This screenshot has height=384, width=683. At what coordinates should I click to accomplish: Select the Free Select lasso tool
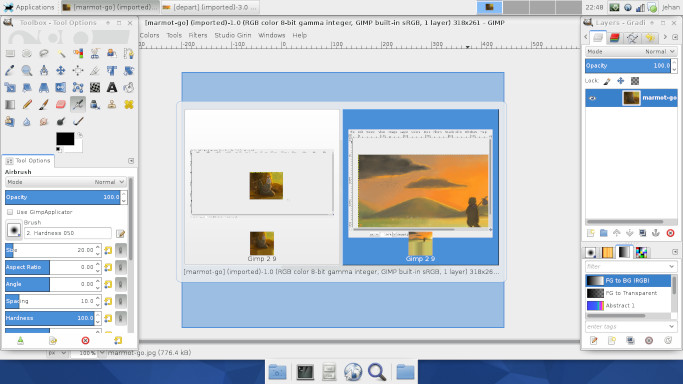pyautogui.click(x=44, y=54)
